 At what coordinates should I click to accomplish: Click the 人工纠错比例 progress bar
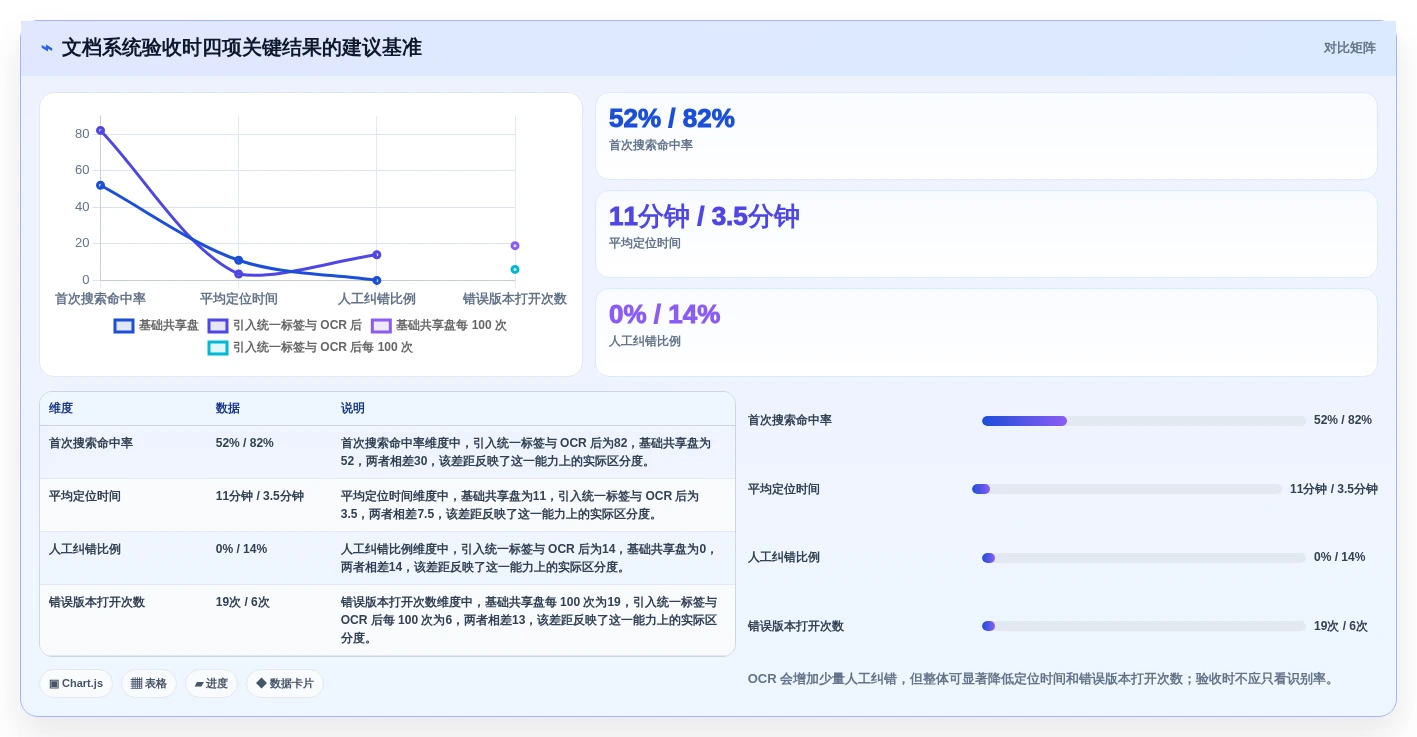[x=1143, y=558]
